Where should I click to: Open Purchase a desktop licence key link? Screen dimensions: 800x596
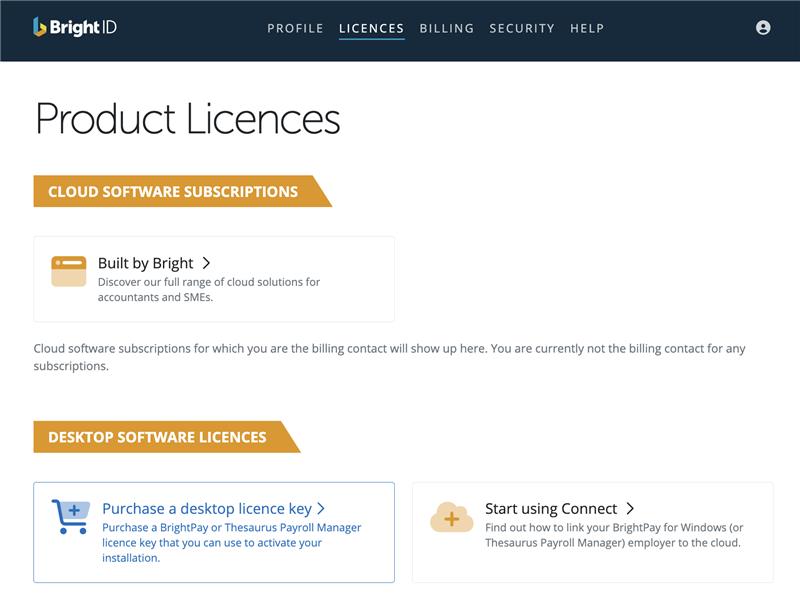pos(207,509)
